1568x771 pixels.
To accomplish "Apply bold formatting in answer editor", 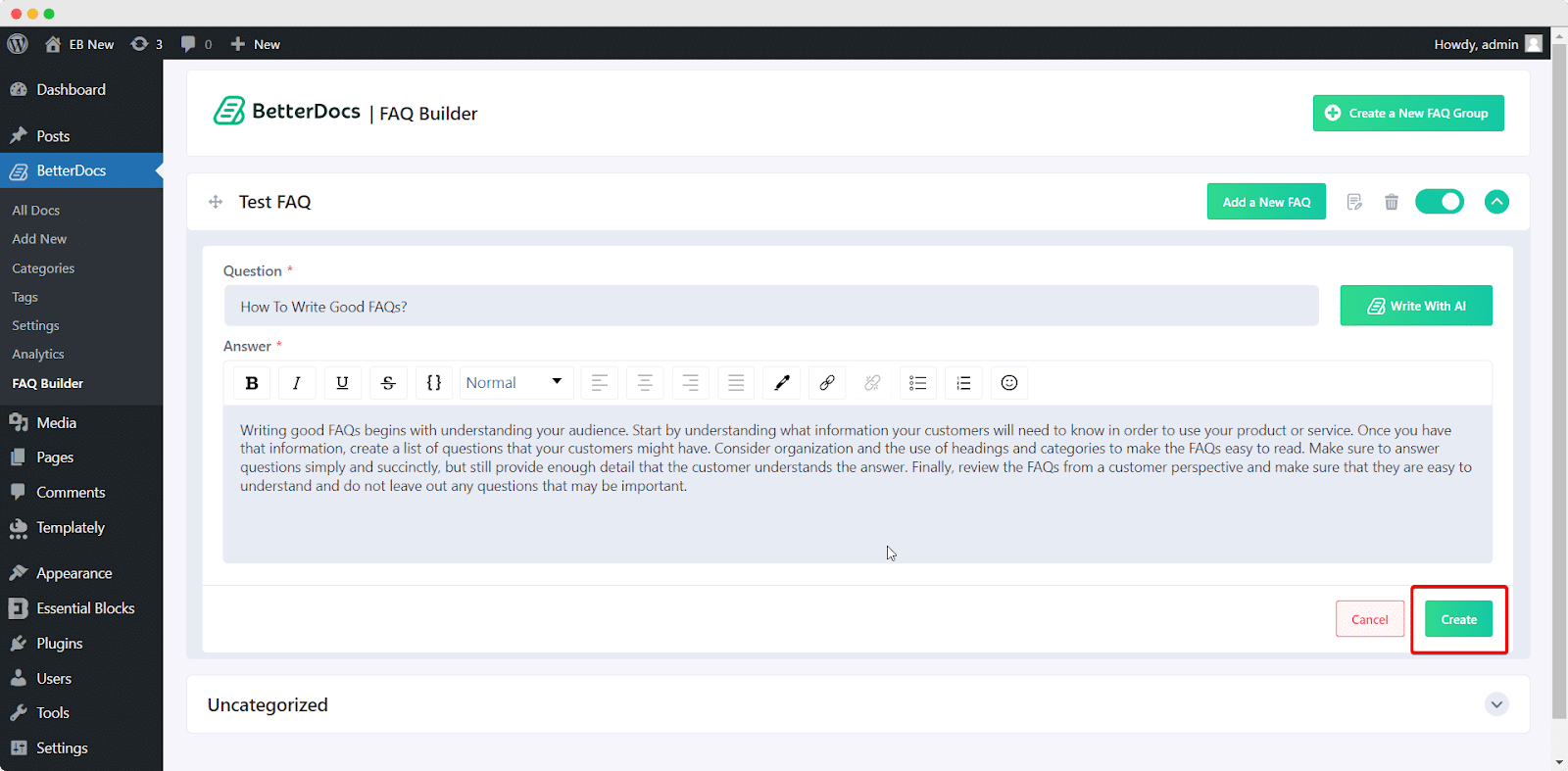I will 252,383.
